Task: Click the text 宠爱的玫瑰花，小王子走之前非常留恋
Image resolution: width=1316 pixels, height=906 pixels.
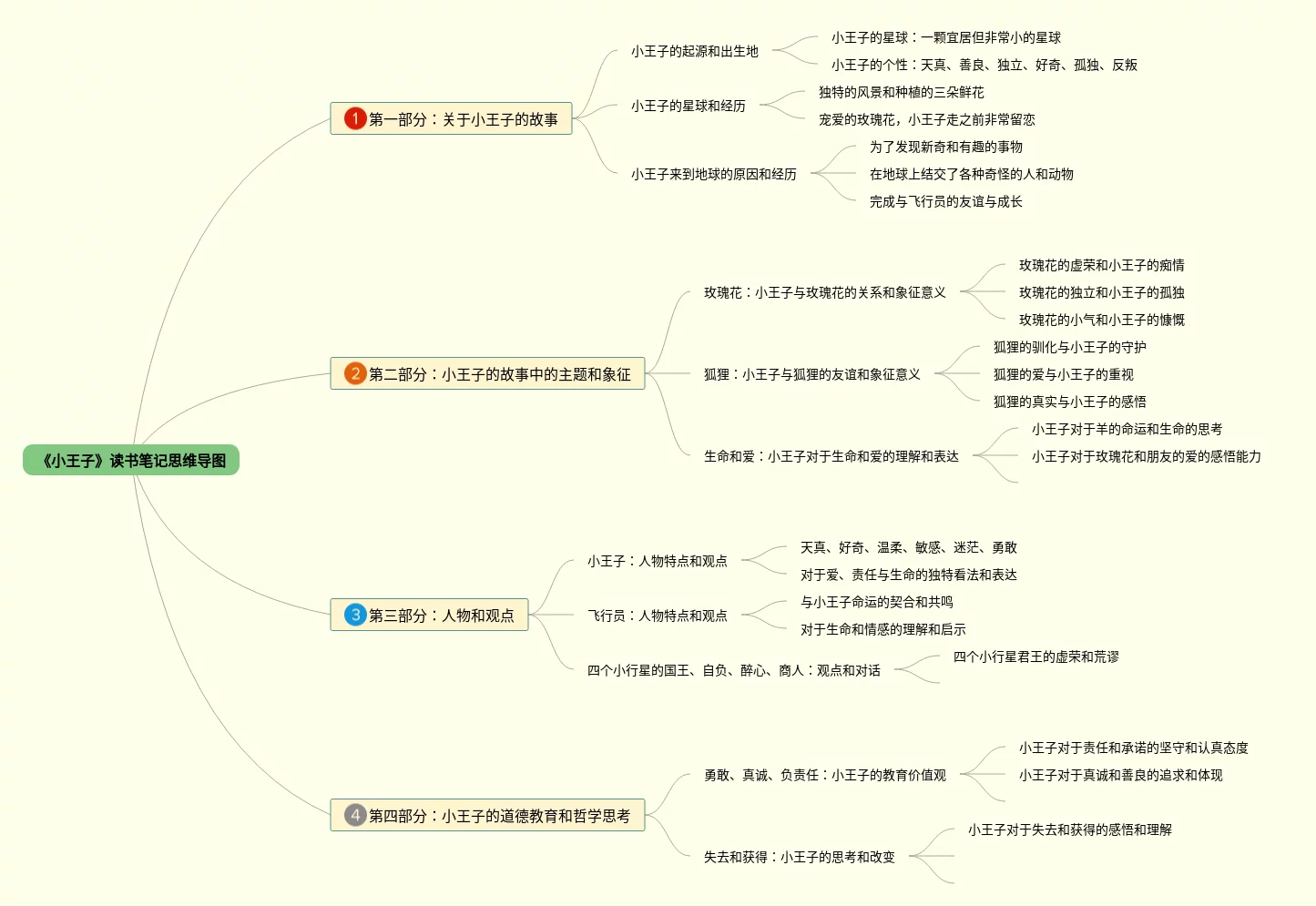Action: [927, 119]
